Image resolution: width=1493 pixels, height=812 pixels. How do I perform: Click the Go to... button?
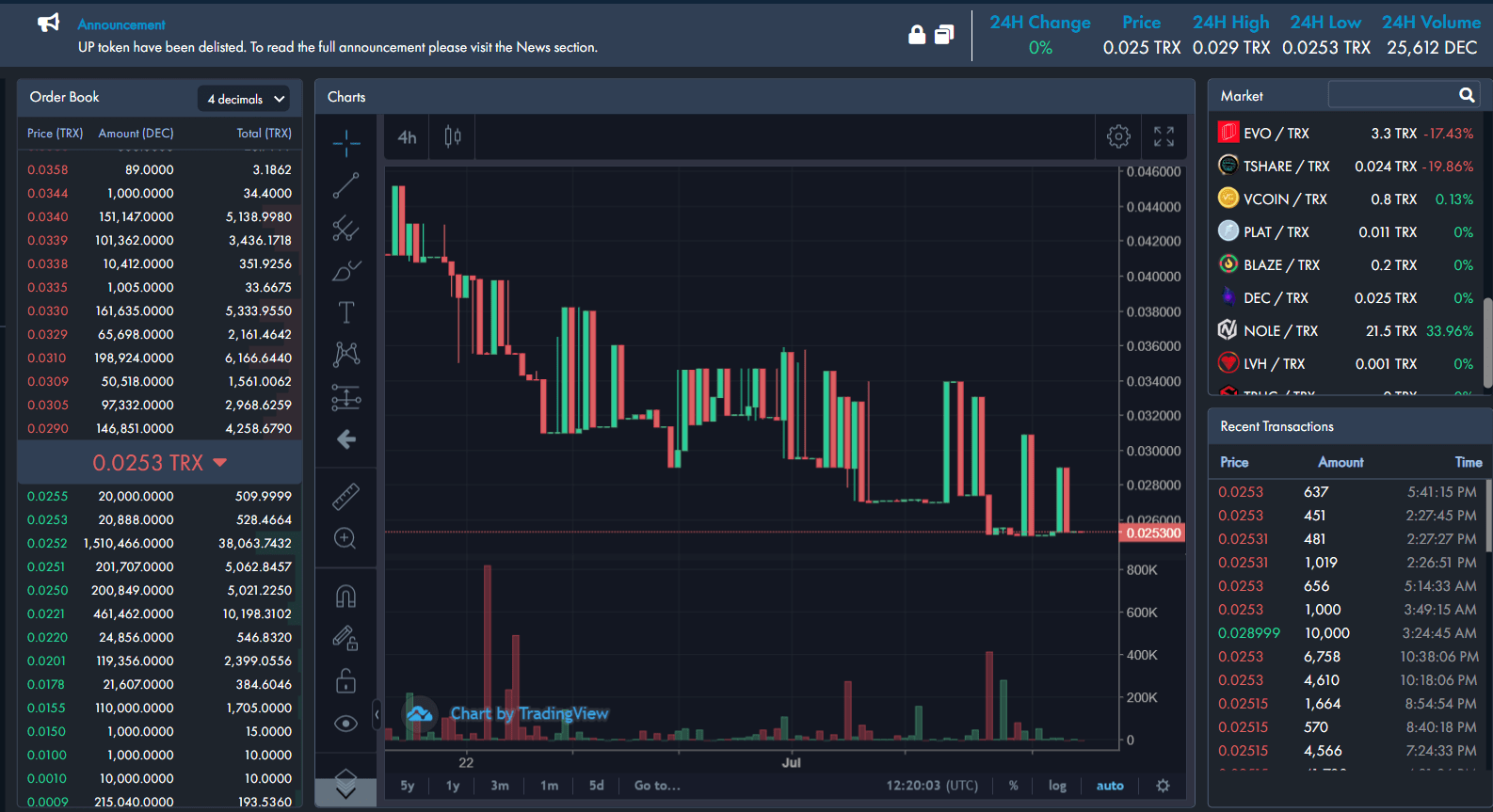657,786
